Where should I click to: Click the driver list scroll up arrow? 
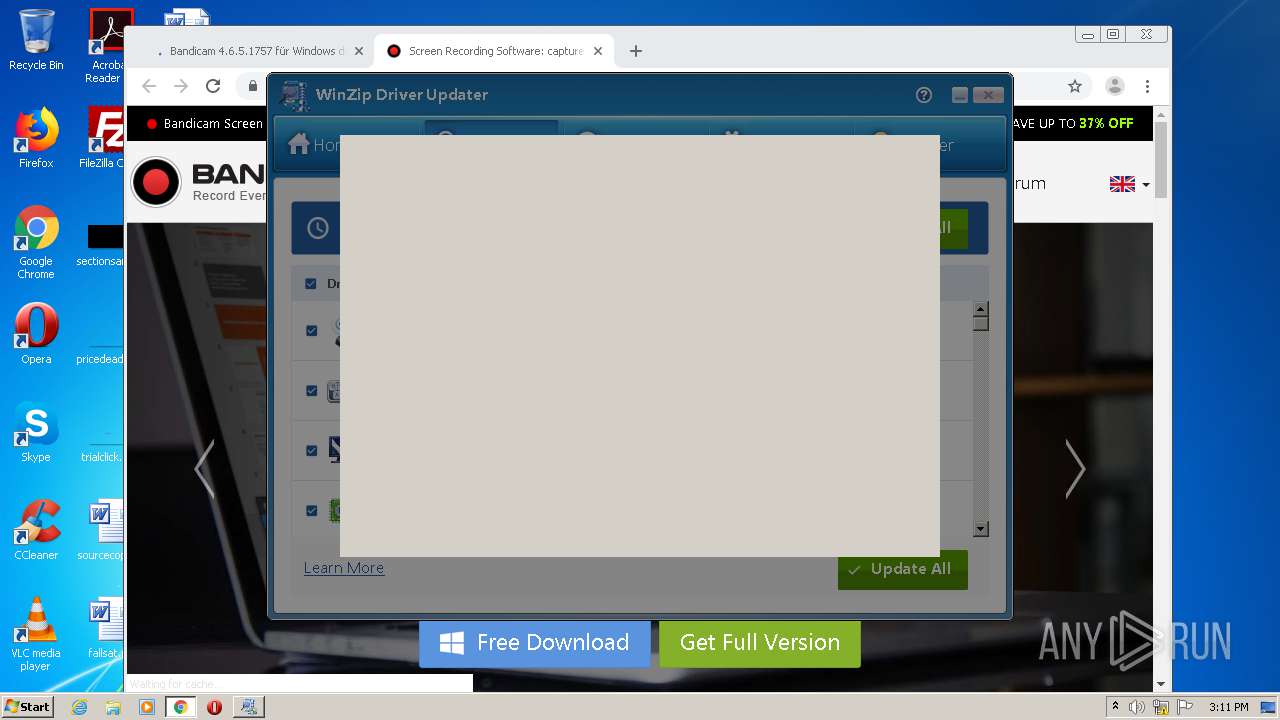coord(981,309)
